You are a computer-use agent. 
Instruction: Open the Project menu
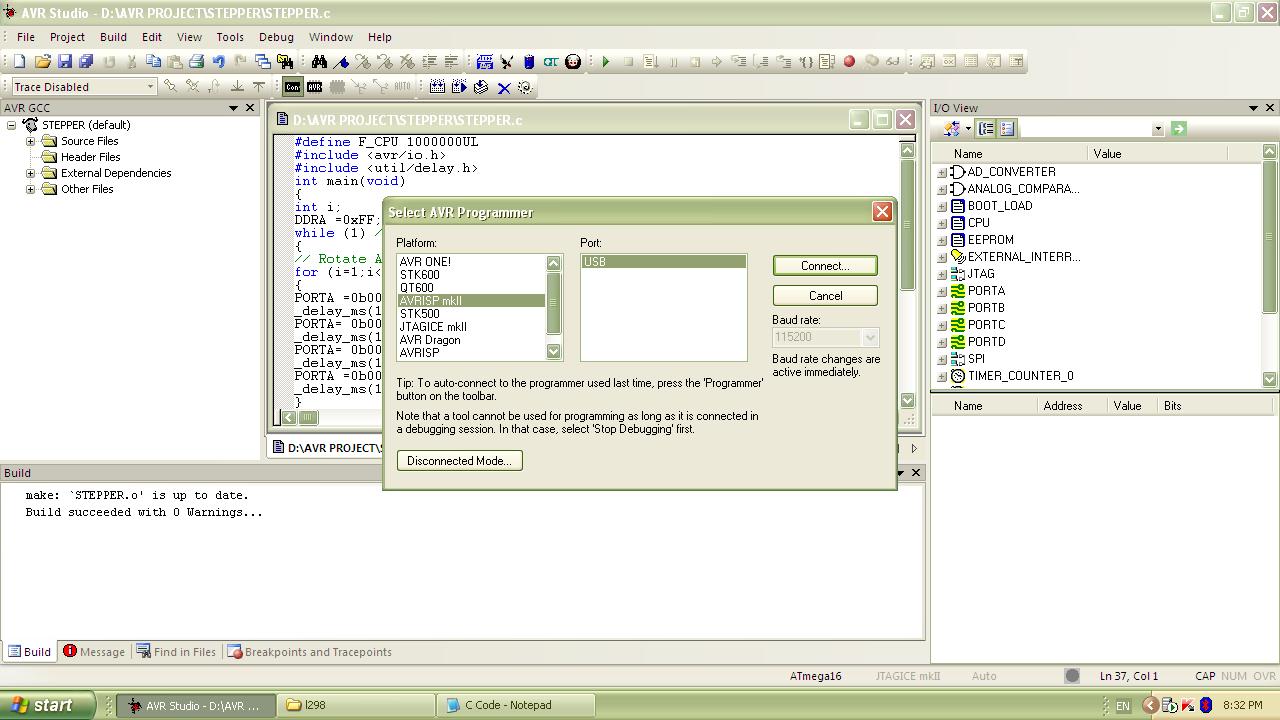[x=67, y=37]
